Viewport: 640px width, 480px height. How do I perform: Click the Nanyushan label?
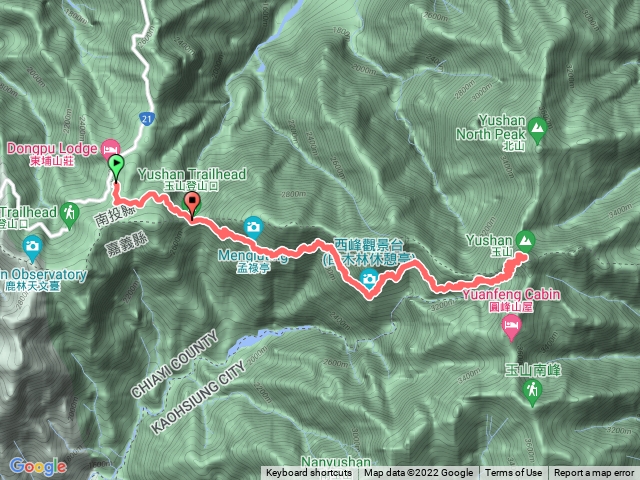pos(336,461)
